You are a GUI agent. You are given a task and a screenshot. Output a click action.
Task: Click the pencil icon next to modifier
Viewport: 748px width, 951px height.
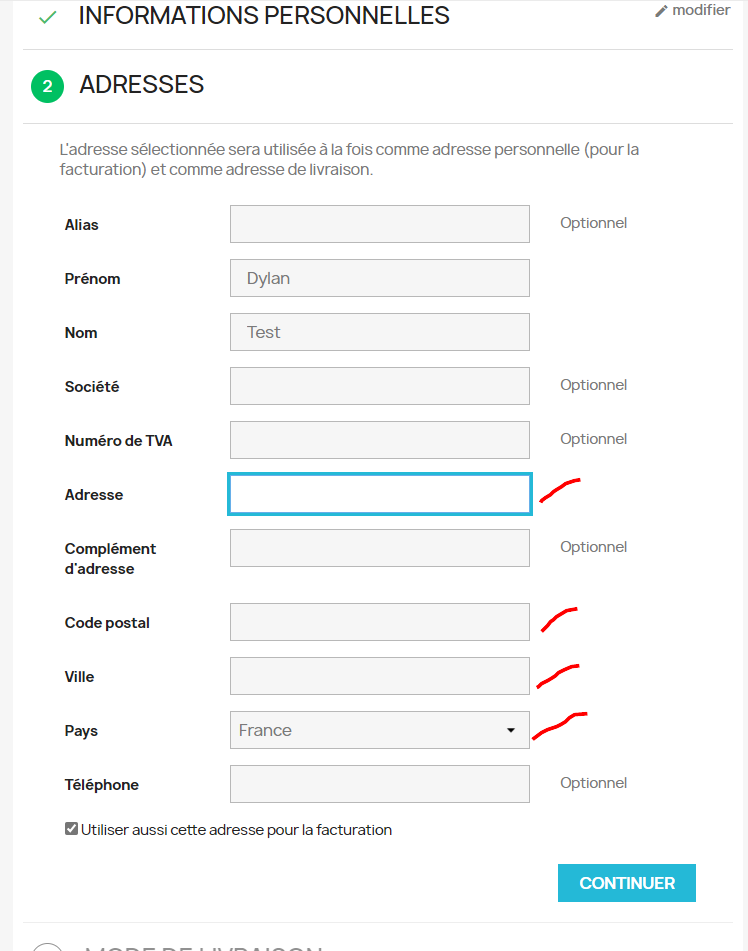[x=661, y=11]
